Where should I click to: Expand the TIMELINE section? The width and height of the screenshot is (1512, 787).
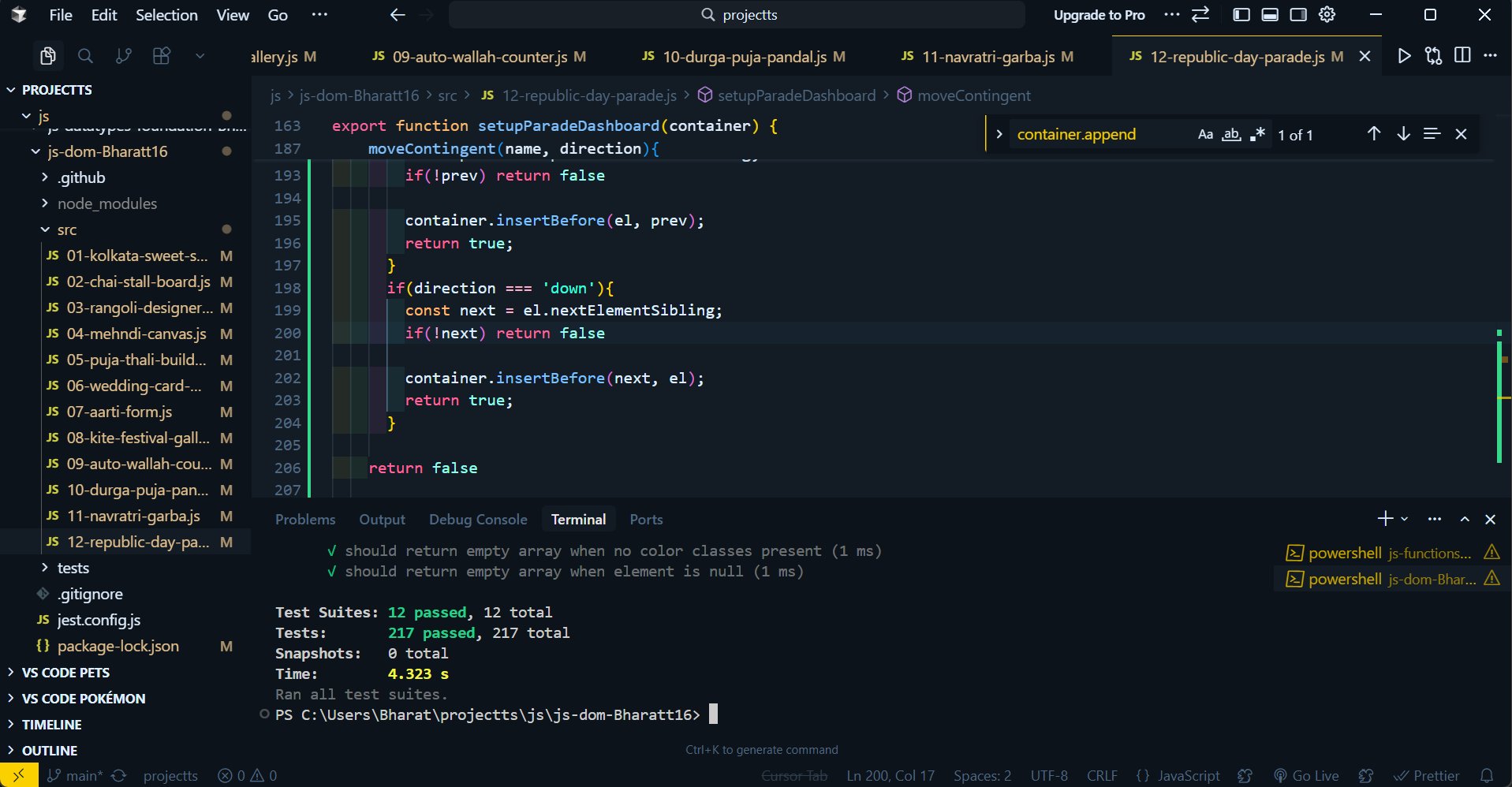tap(51, 724)
